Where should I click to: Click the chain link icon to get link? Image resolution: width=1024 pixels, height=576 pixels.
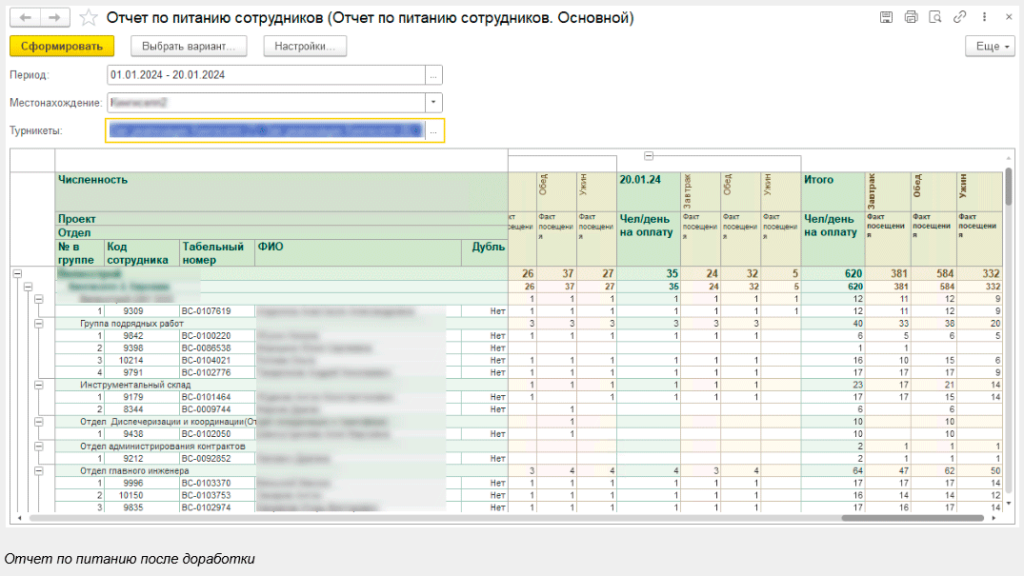click(x=960, y=17)
